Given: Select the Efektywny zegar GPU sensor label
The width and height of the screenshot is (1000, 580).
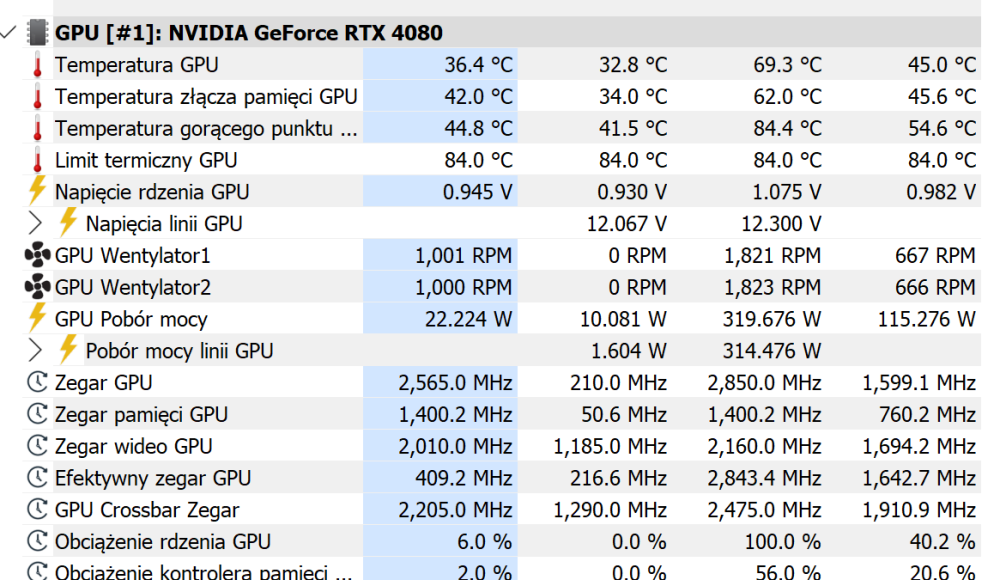Looking at the screenshot, I should pos(153,478).
